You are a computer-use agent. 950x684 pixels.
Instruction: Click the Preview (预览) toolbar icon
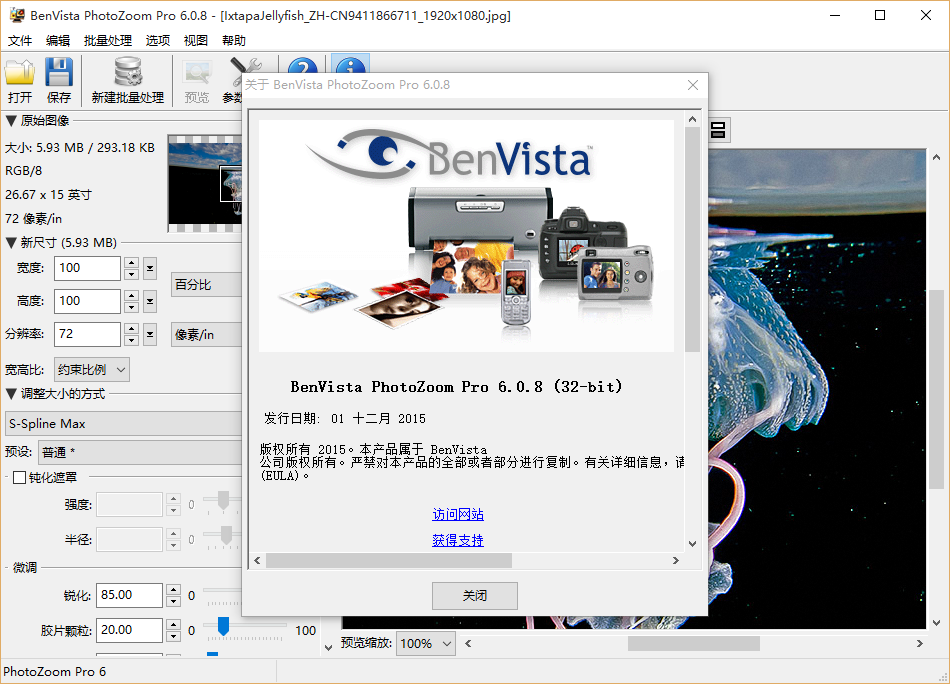pos(197,74)
